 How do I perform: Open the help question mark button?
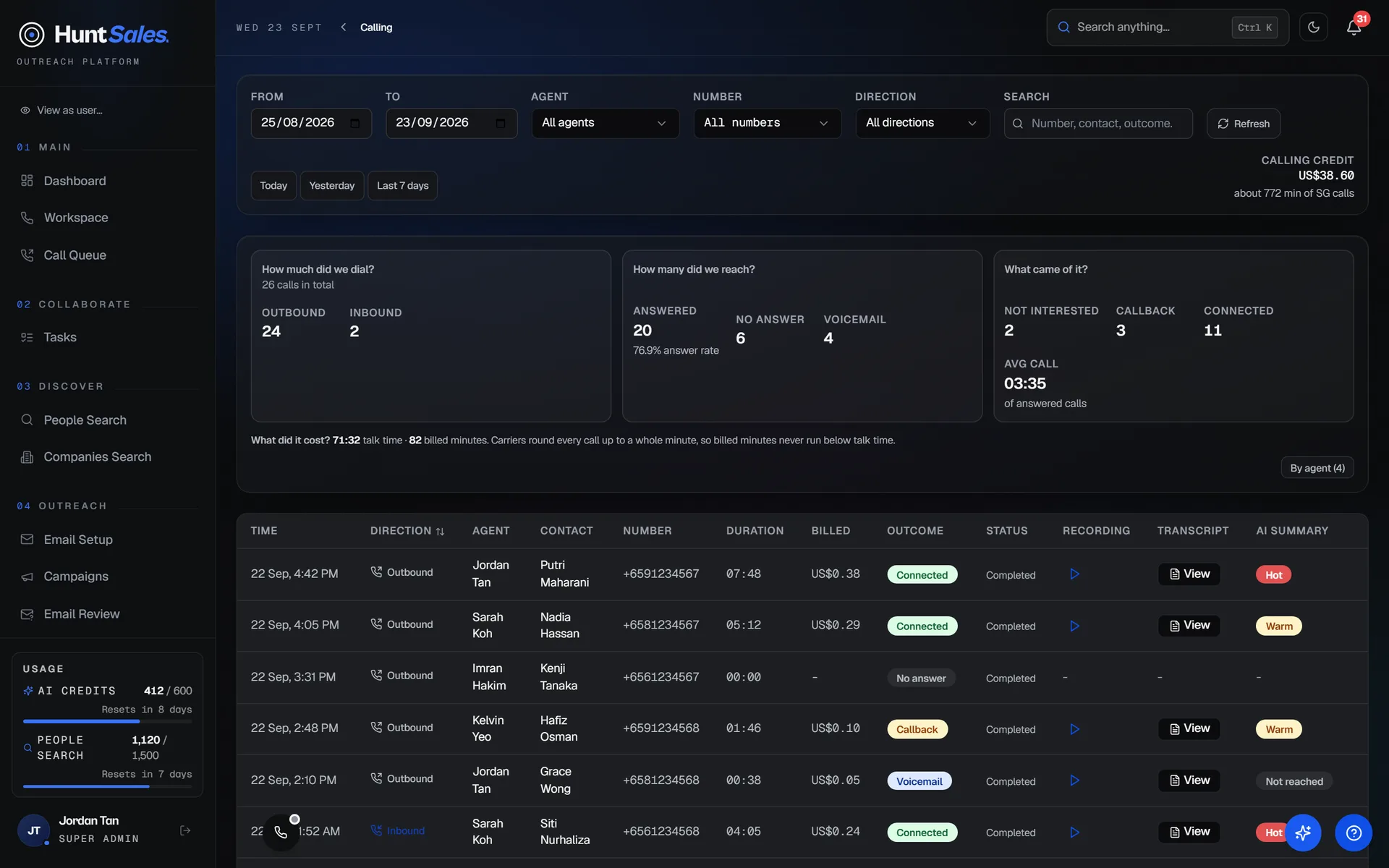[x=1354, y=833]
